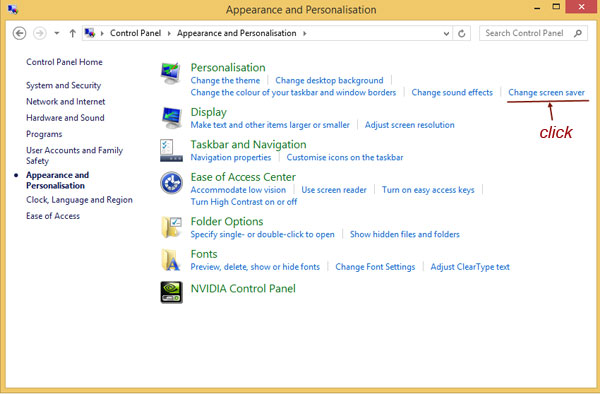Click the Folder Options folder icon
The height and width of the screenshot is (394, 600).
click(171, 227)
